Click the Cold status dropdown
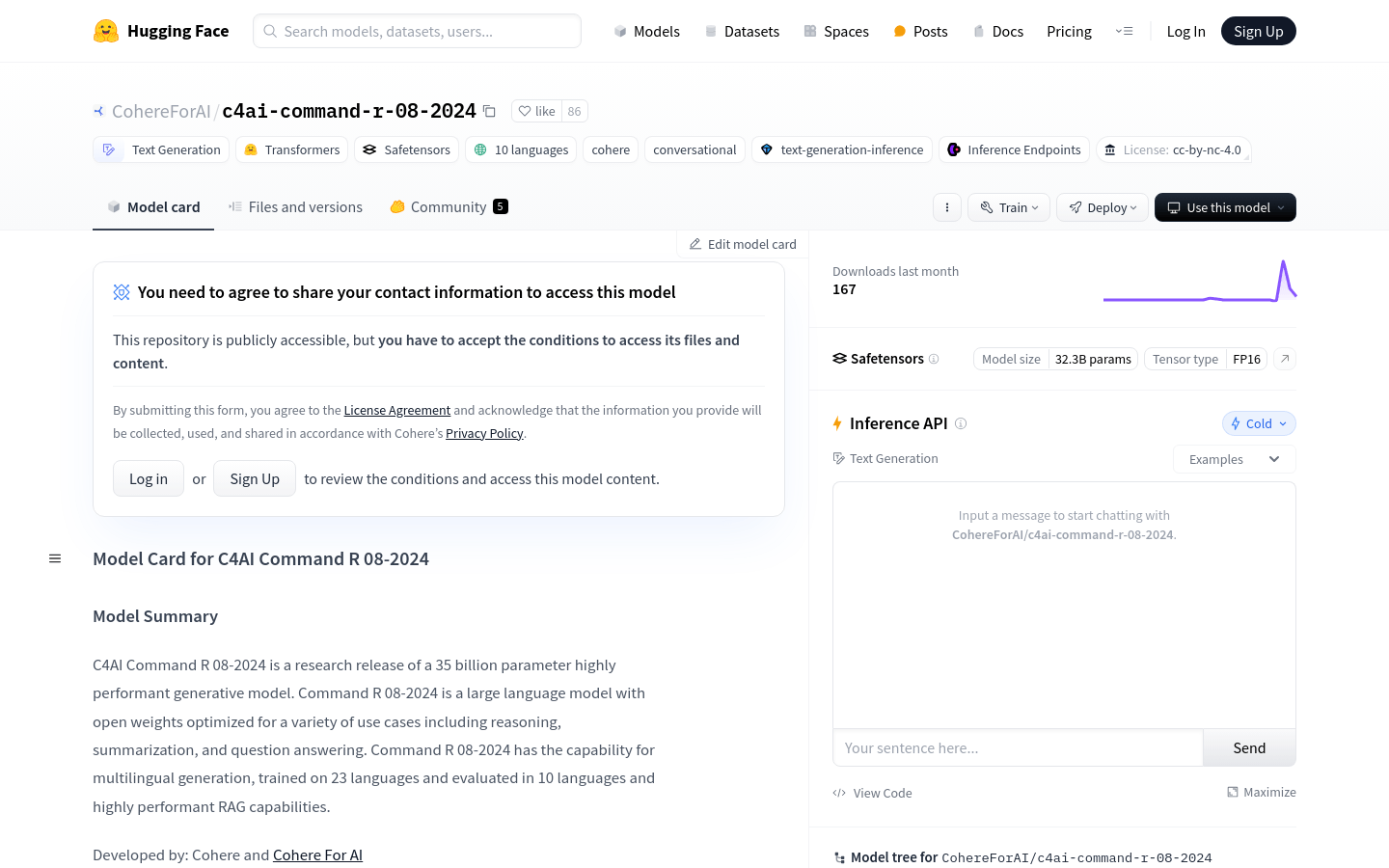The width and height of the screenshot is (1389, 868). (1259, 423)
